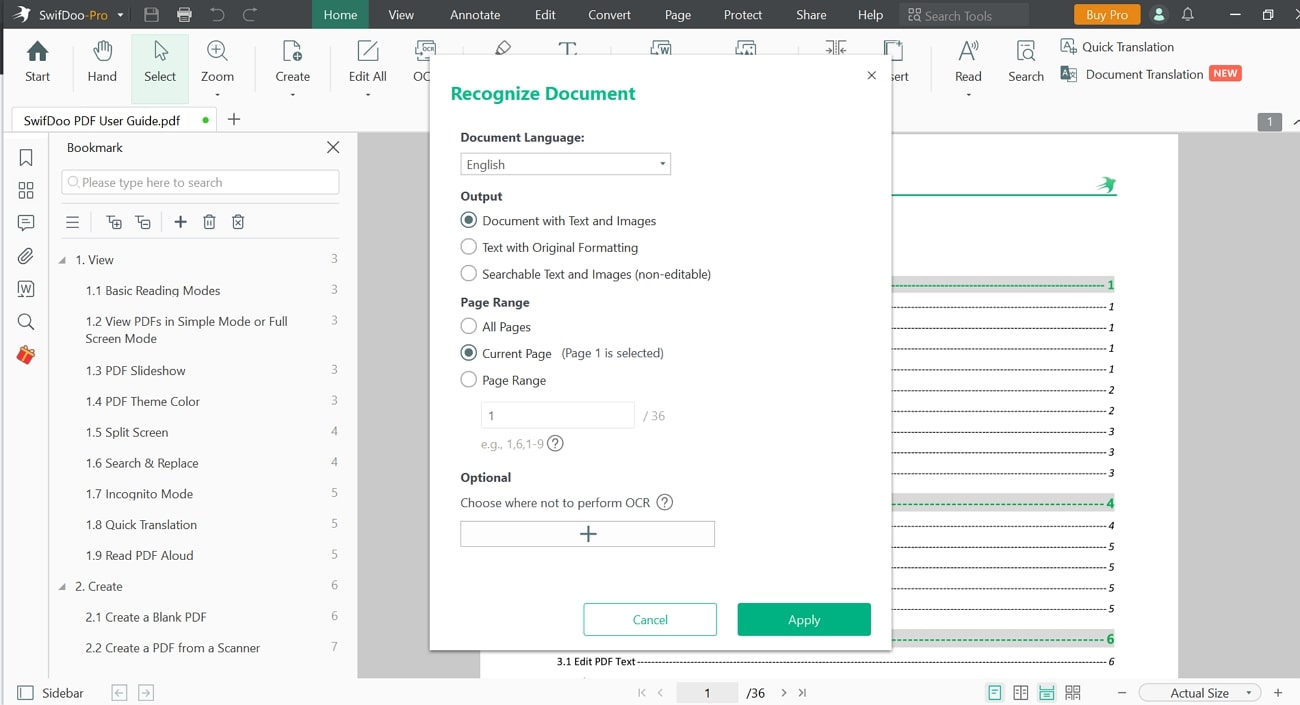Click the gift promotion icon in sidebar

(x=26, y=354)
